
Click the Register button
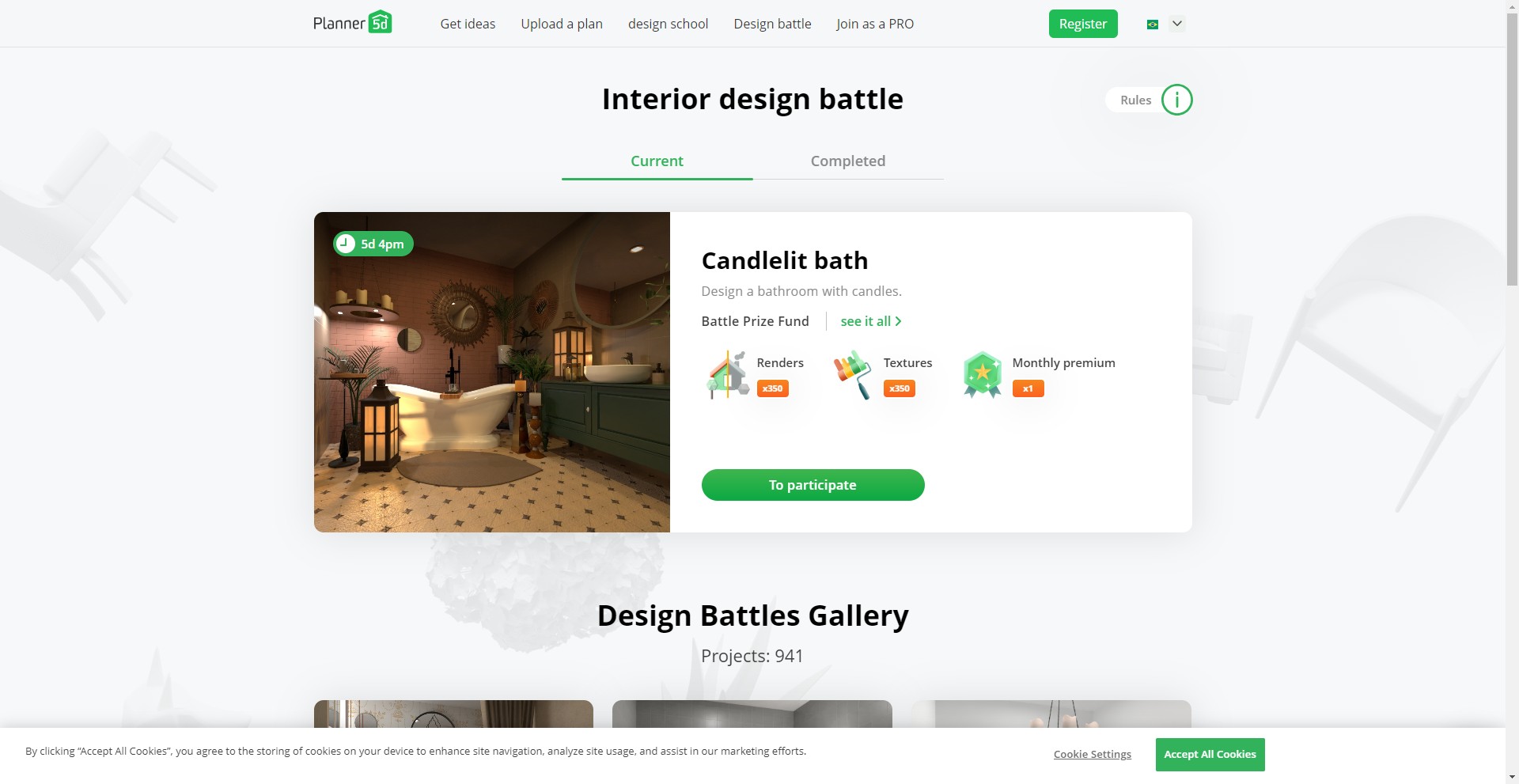click(1083, 24)
